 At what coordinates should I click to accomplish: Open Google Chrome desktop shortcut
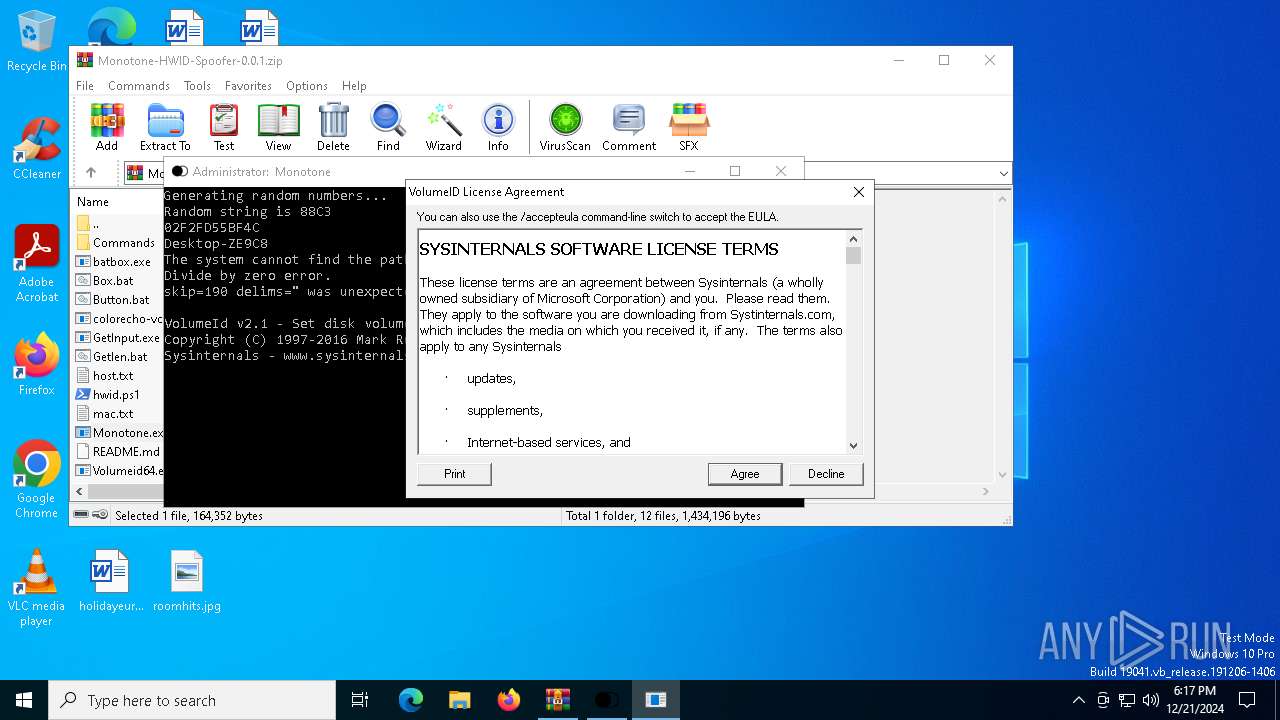[x=37, y=480]
